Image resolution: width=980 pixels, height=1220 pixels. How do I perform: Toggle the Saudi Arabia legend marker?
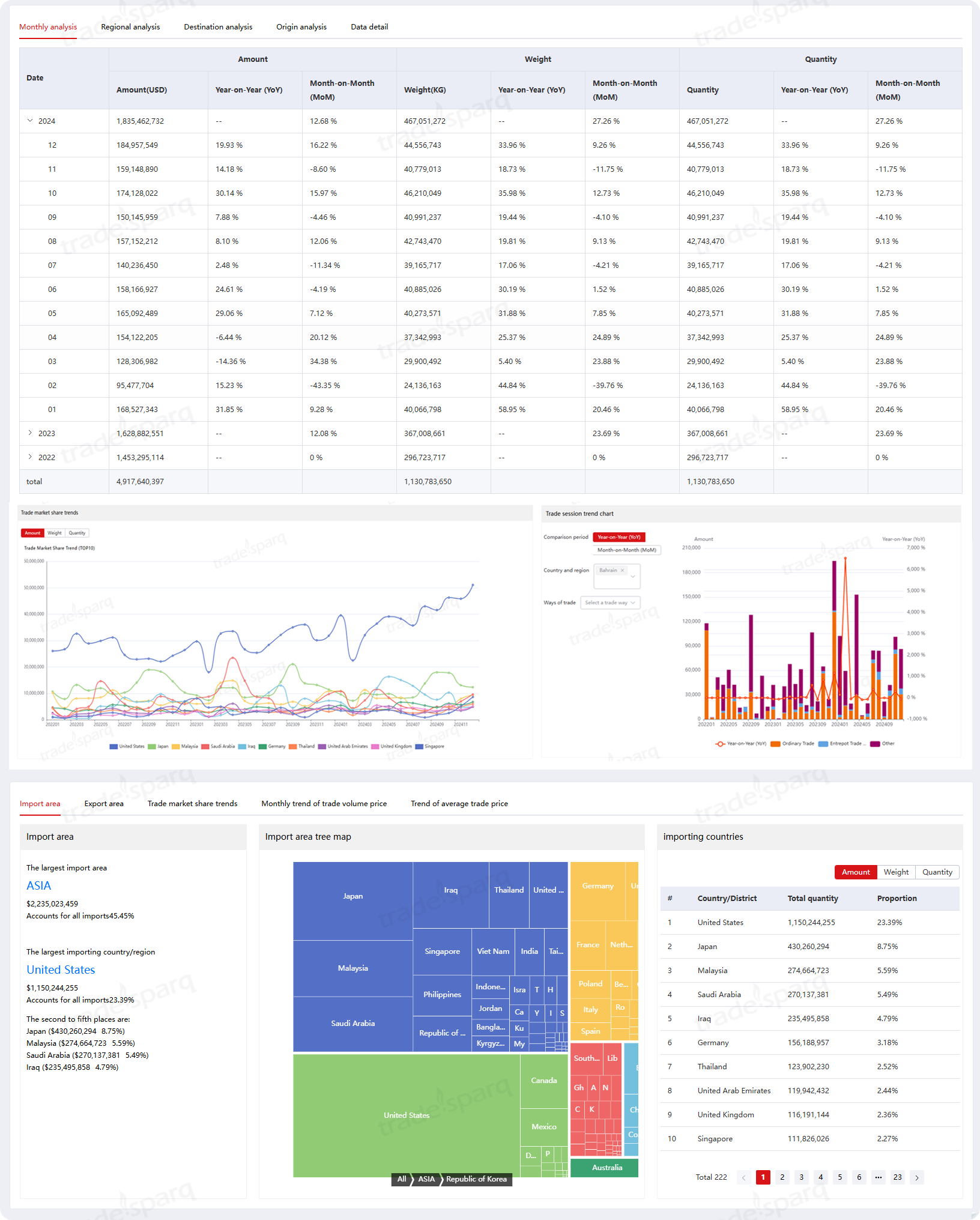click(x=205, y=747)
